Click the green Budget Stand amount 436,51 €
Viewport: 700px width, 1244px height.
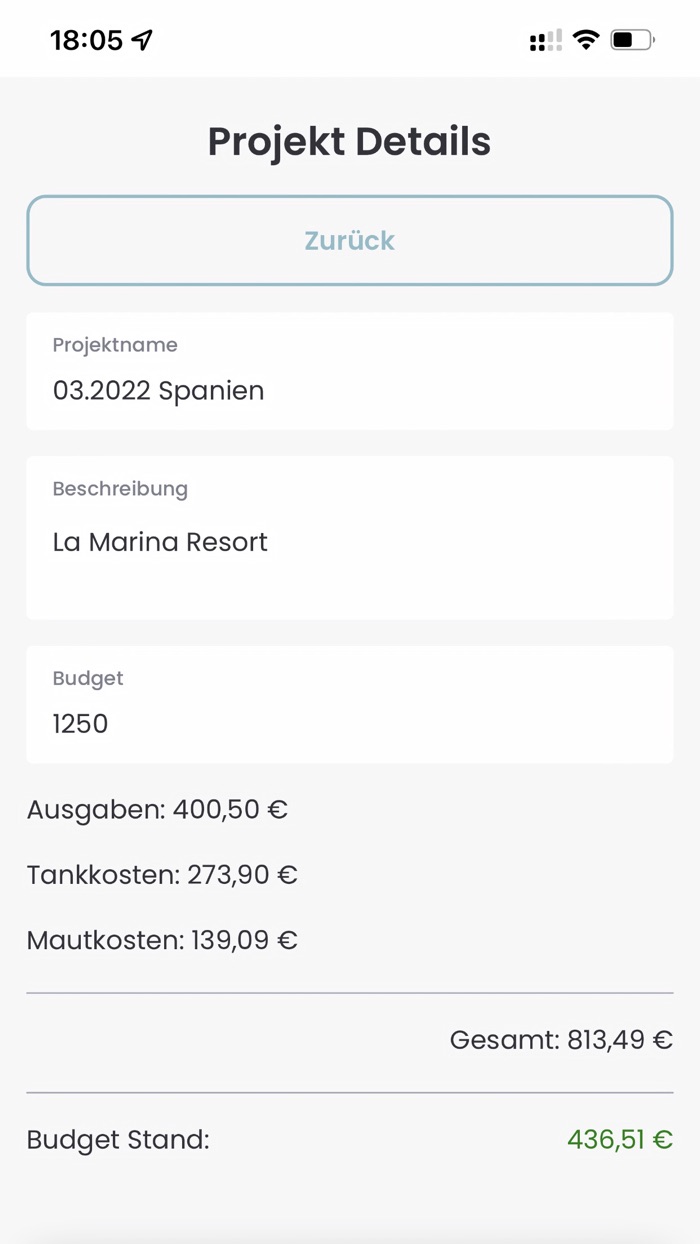tap(618, 1139)
